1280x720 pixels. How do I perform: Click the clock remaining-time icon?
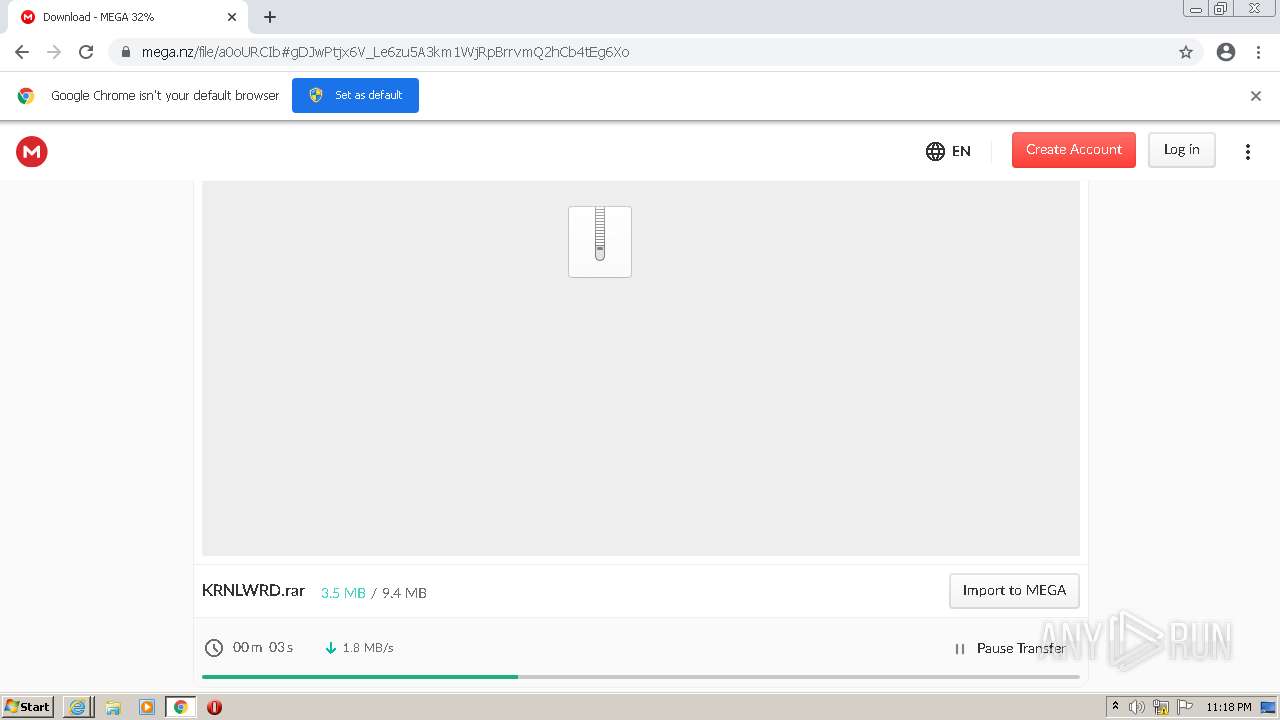coord(214,648)
